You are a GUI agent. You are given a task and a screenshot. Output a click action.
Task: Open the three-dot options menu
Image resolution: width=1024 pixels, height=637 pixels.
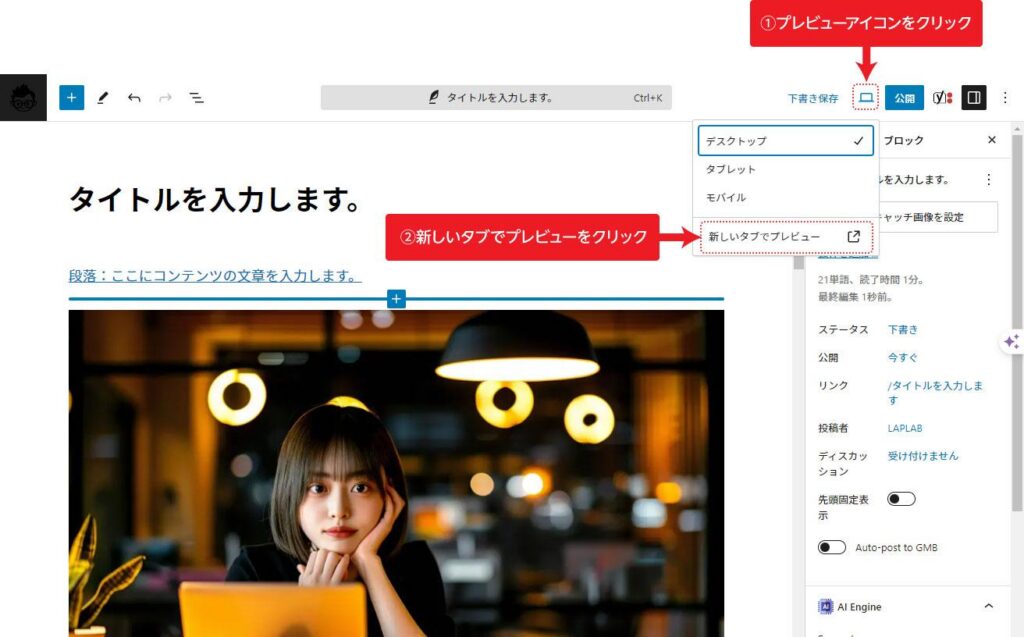pyautogui.click(x=1005, y=97)
